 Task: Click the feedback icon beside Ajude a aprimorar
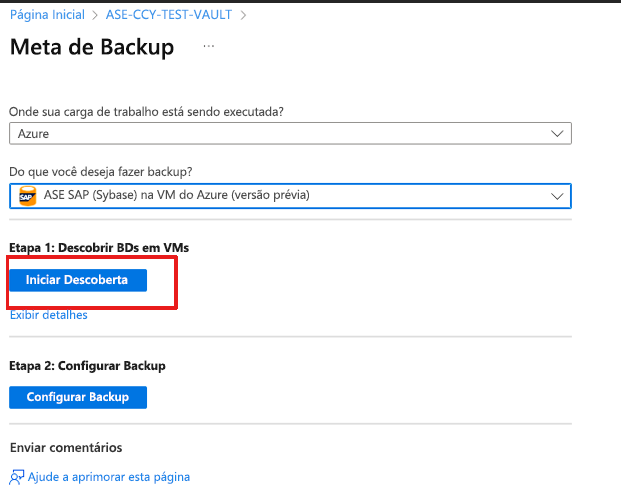point(17,477)
